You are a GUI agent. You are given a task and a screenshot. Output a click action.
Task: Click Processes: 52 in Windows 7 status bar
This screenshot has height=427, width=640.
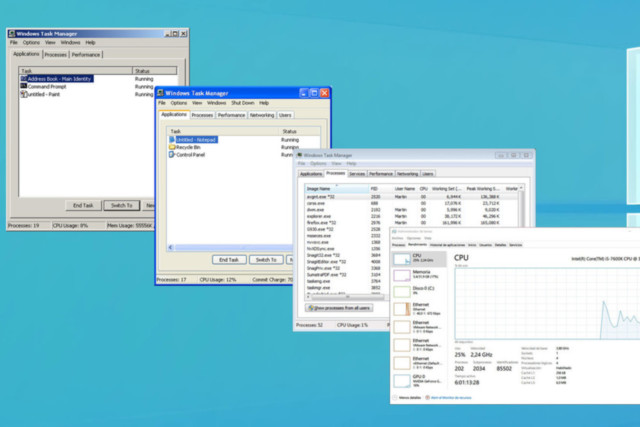tap(309, 325)
